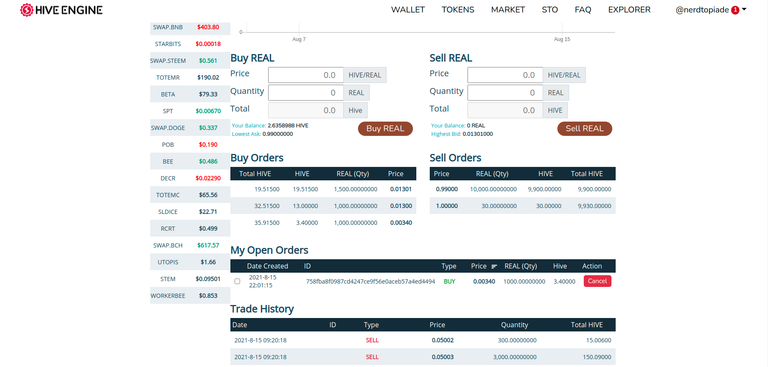Screen dimensions: 768x367
Task: Click sell order priced 0.99000
Action: coord(523,189)
